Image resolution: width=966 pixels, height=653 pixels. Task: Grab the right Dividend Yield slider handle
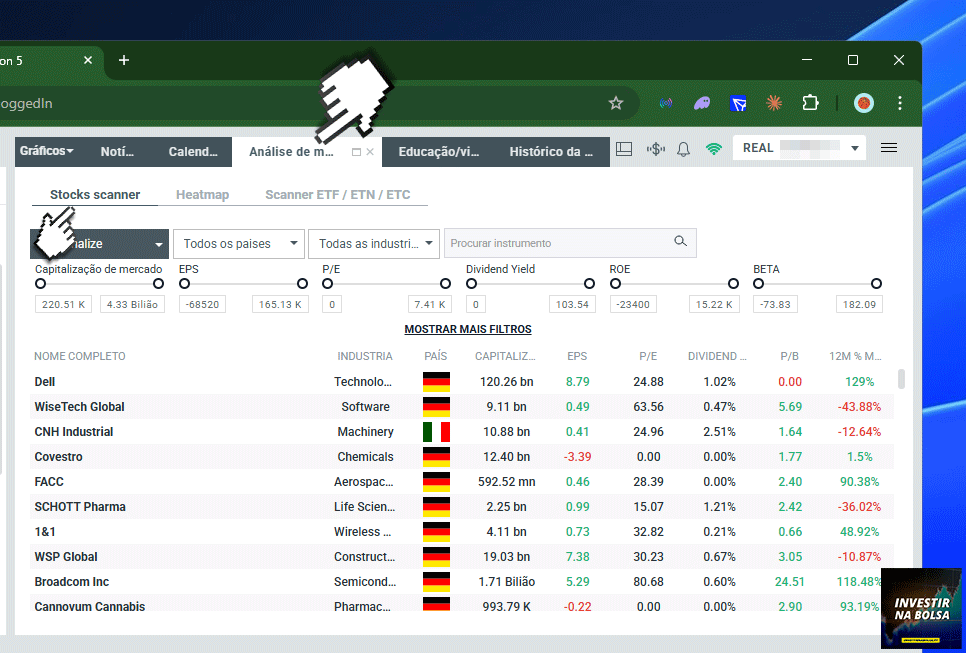[x=589, y=283]
